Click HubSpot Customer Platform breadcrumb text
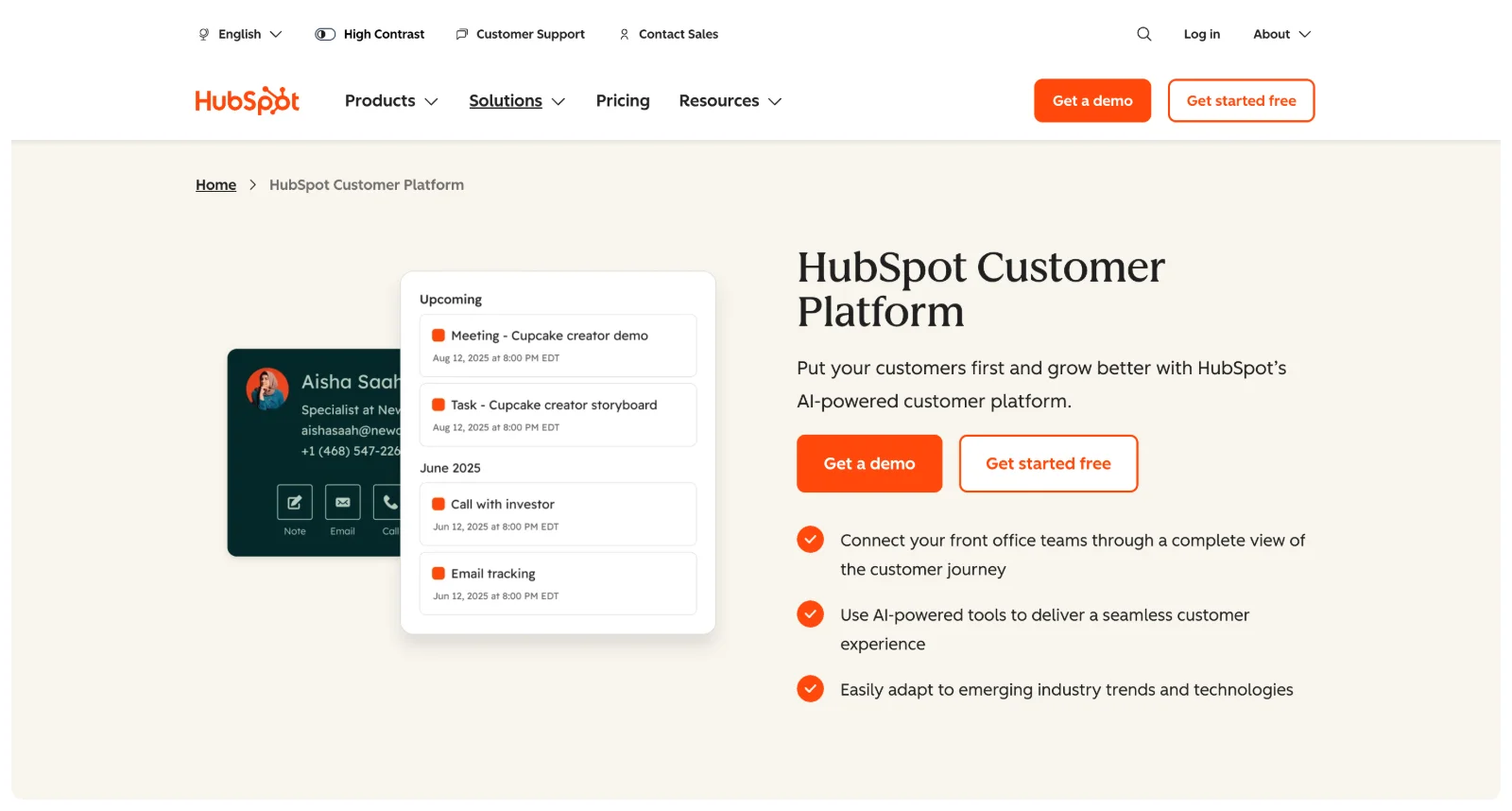Screen dimensions: 1512x811 367,184
